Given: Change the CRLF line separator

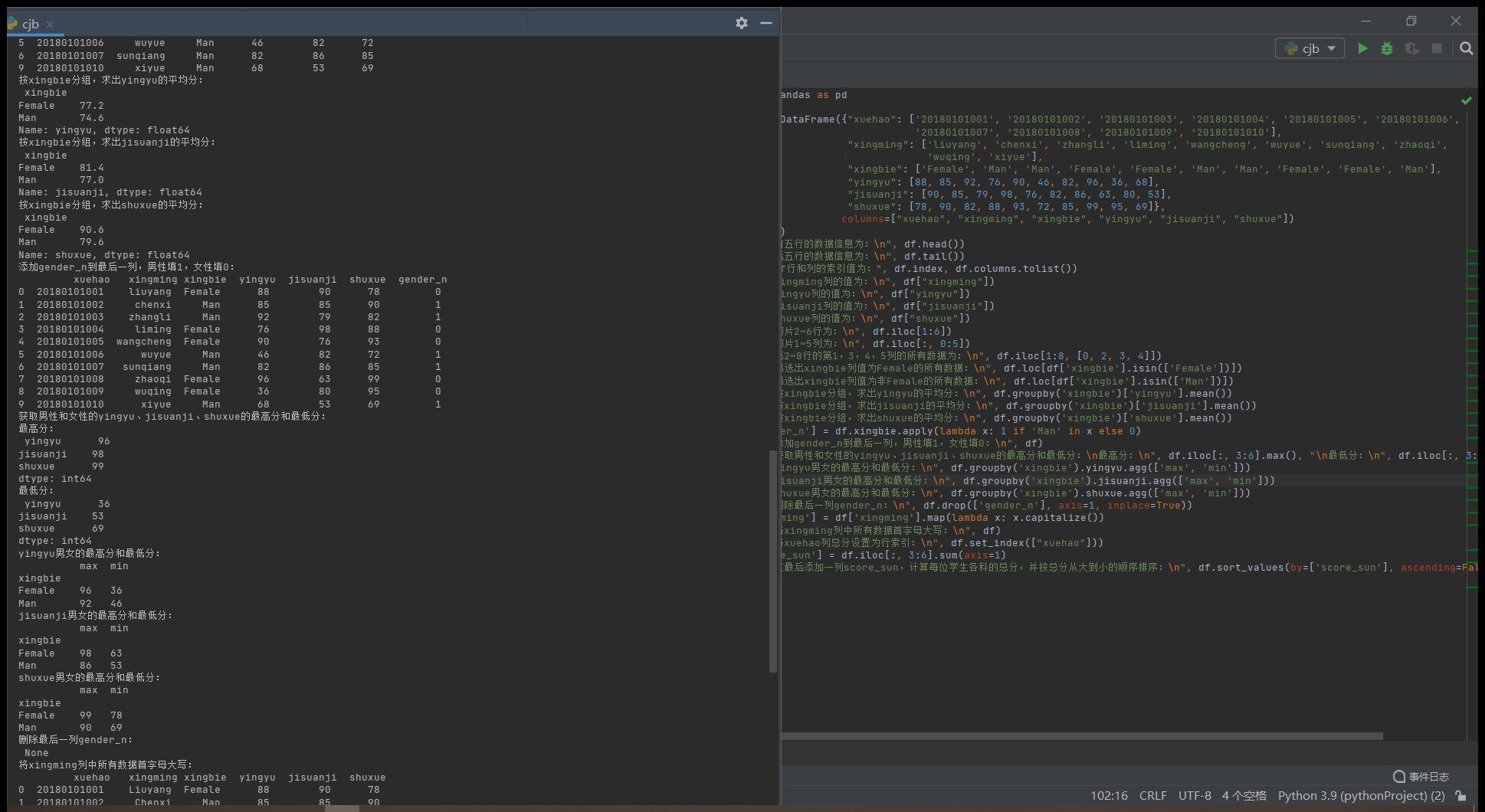Looking at the screenshot, I should coord(1152,796).
